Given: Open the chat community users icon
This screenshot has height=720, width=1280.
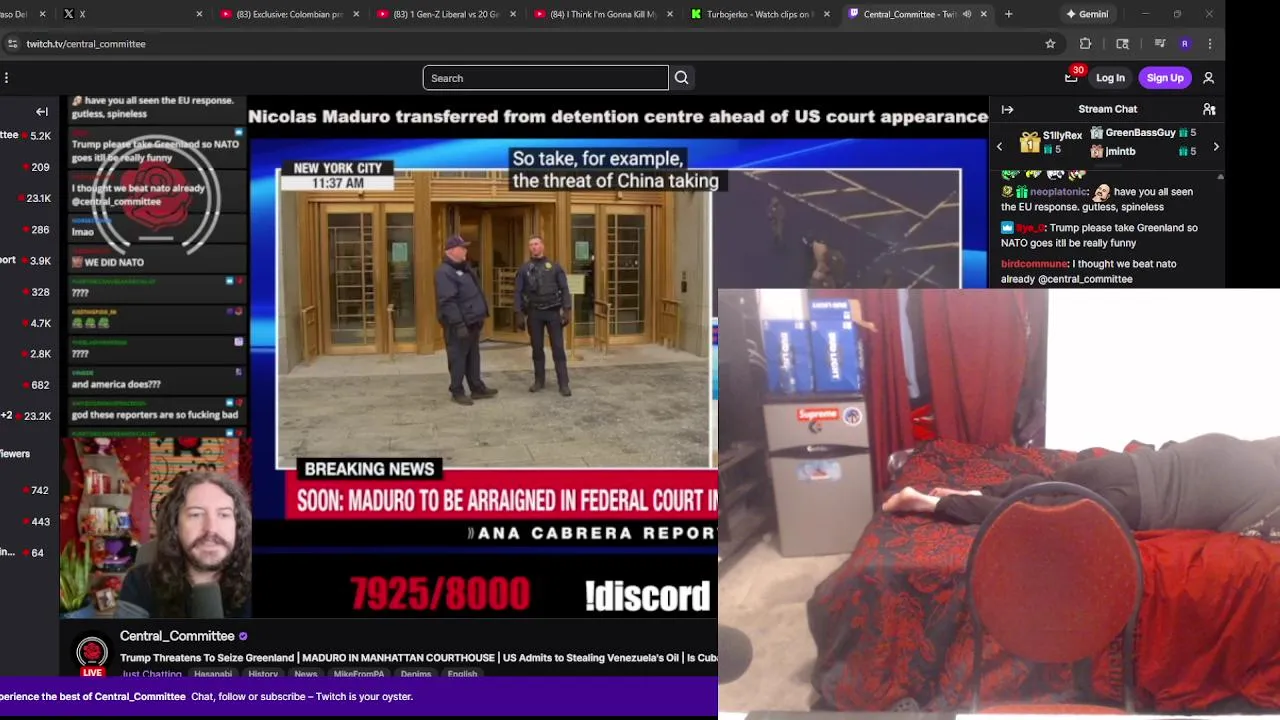Looking at the screenshot, I should click(1209, 109).
